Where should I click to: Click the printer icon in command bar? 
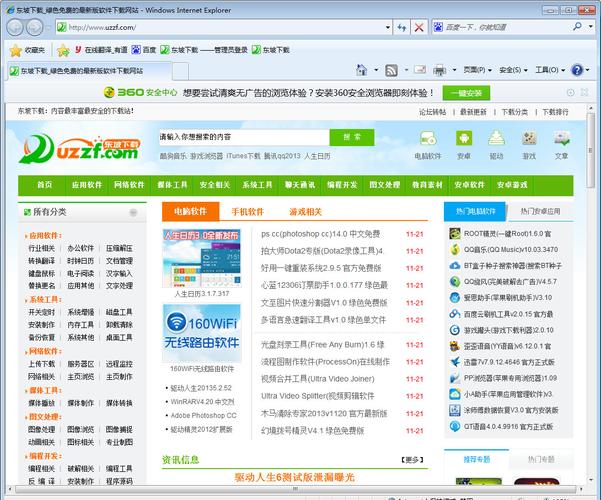click(440, 70)
